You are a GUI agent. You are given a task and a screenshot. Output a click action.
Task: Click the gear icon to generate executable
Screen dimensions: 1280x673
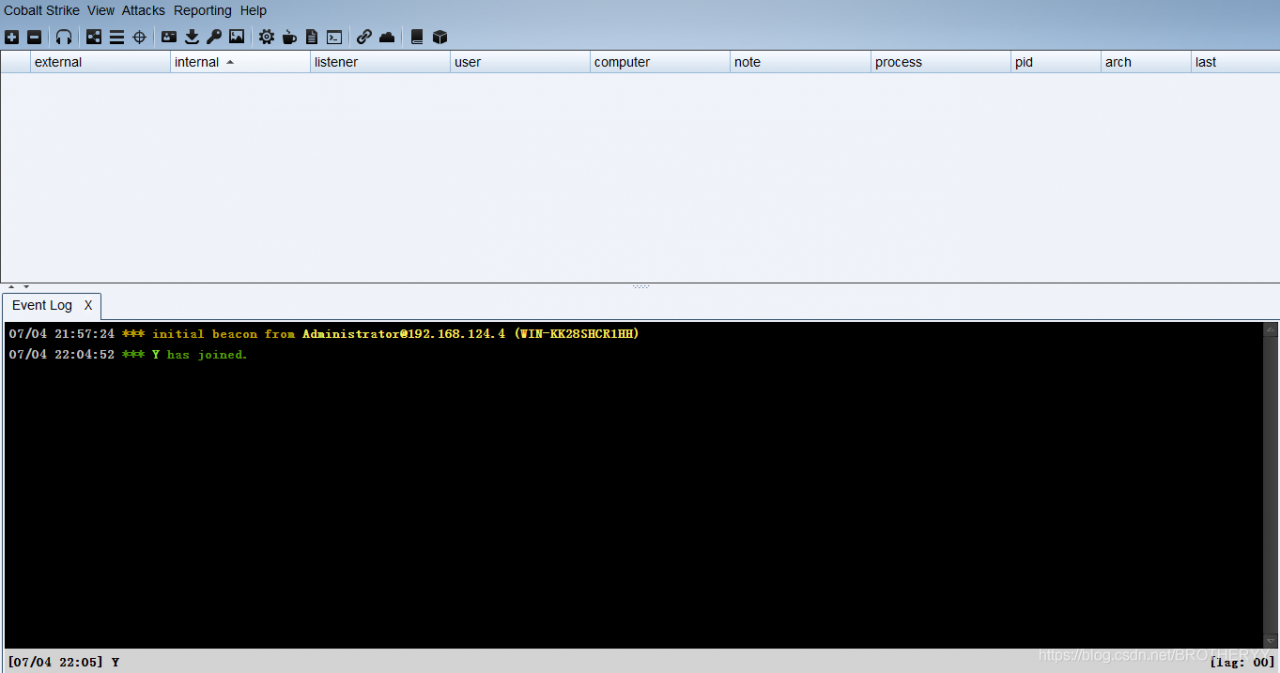(x=266, y=37)
